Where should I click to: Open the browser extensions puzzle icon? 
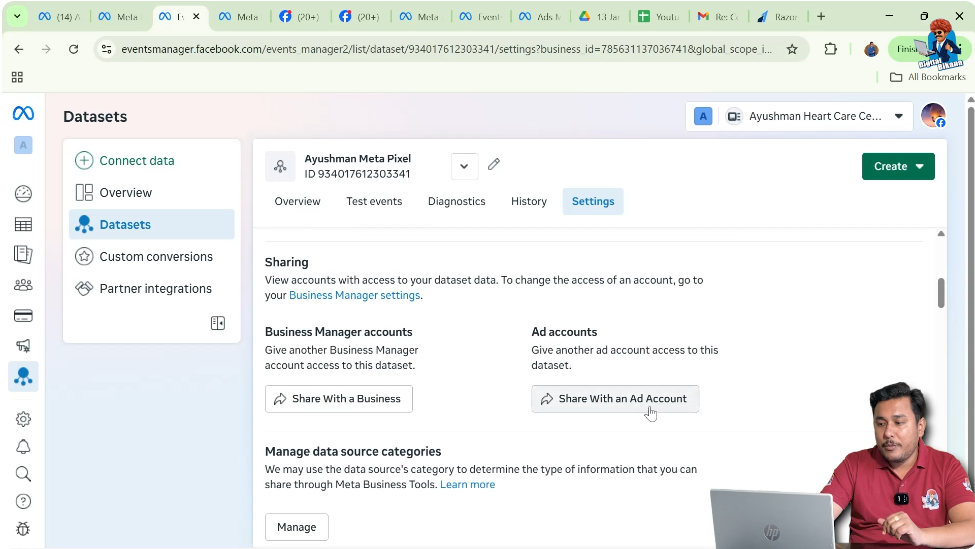pyautogui.click(x=830, y=49)
